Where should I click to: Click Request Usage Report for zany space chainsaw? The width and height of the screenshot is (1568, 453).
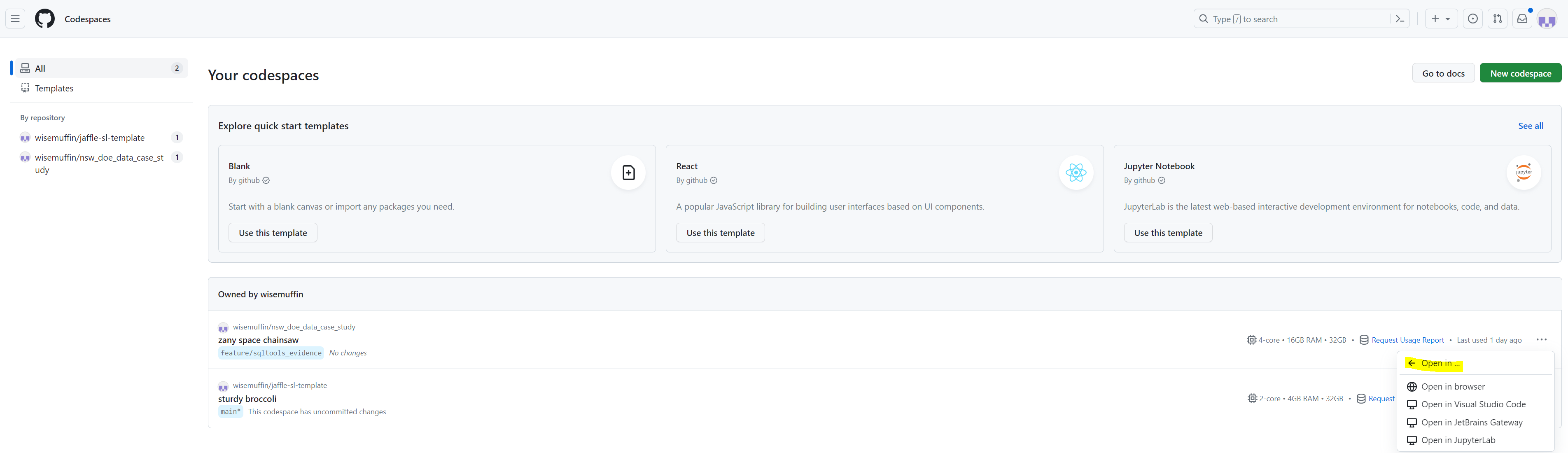[1407, 340]
